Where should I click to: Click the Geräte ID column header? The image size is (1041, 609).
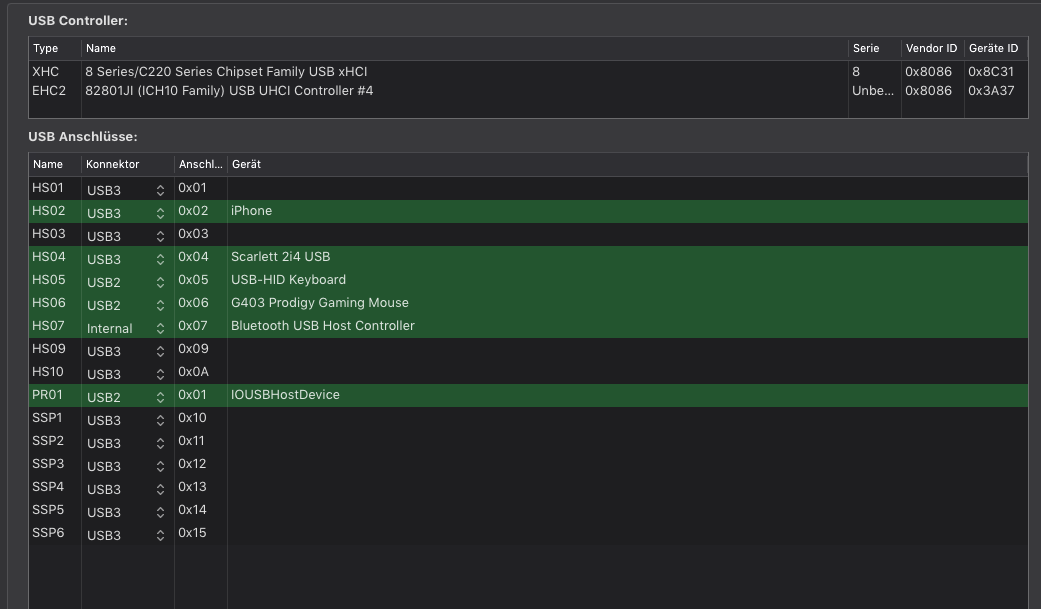point(993,48)
